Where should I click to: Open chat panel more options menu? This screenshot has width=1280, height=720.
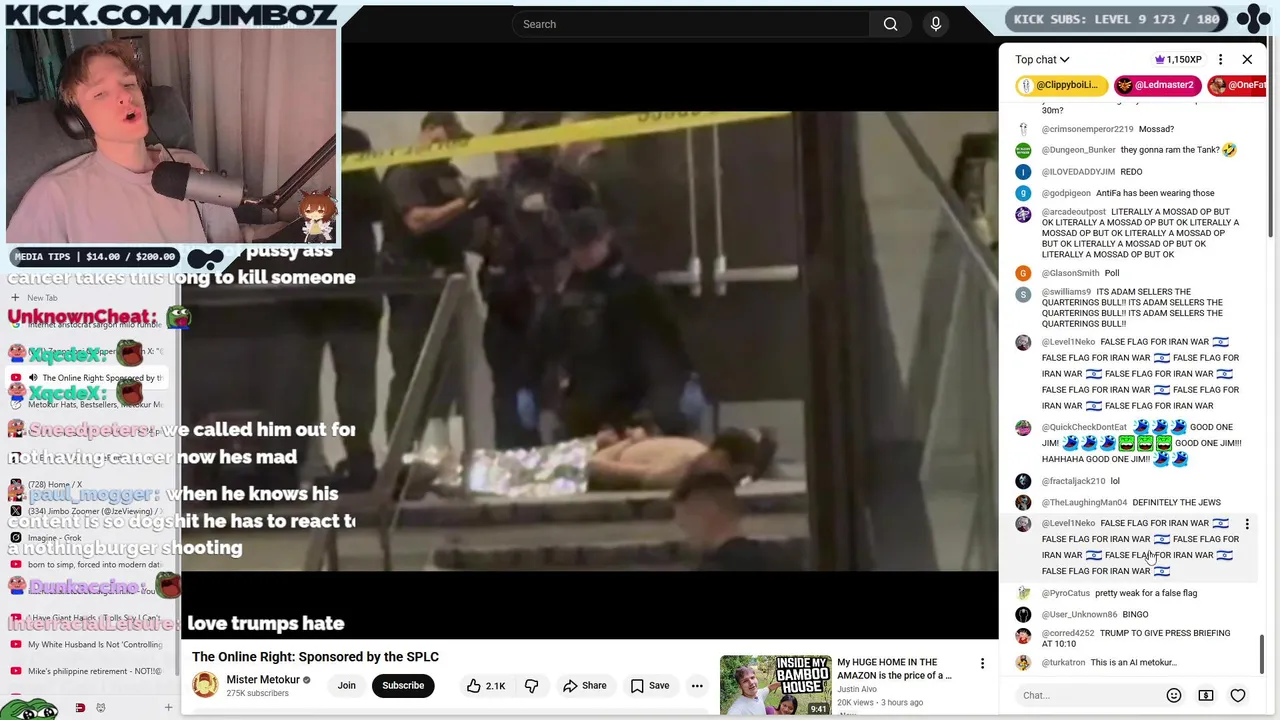(x=1220, y=59)
